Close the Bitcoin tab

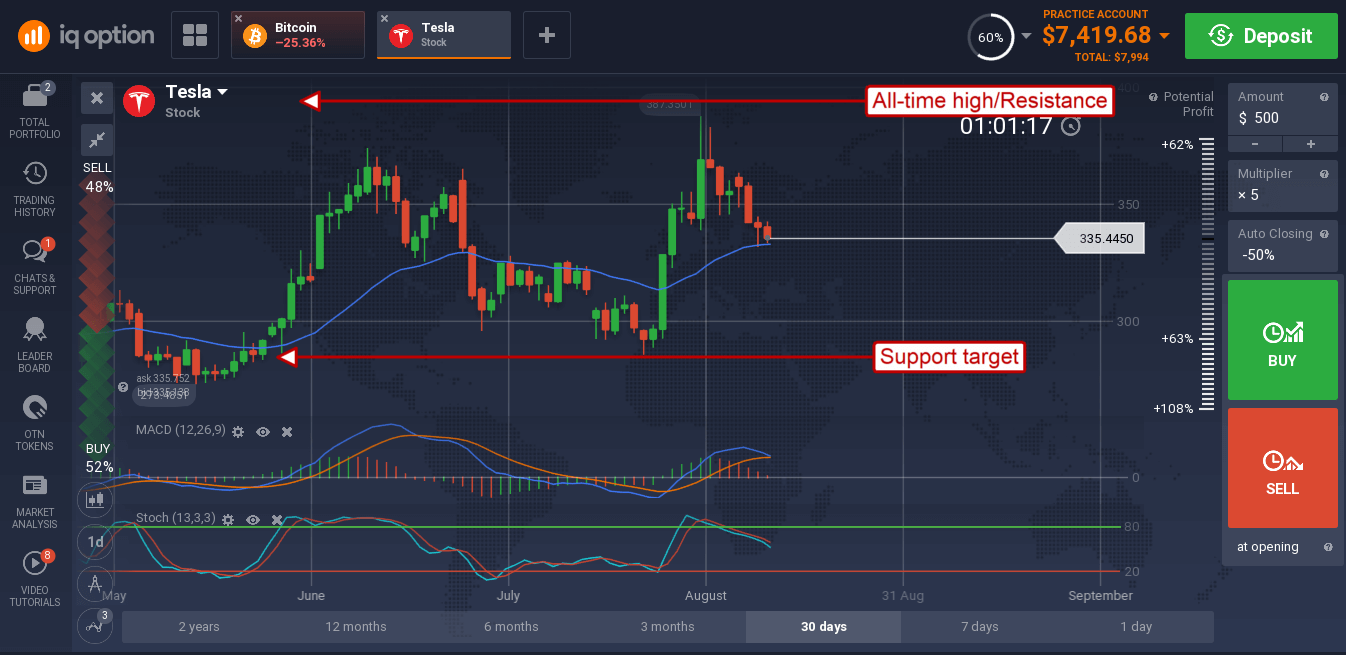(x=238, y=19)
